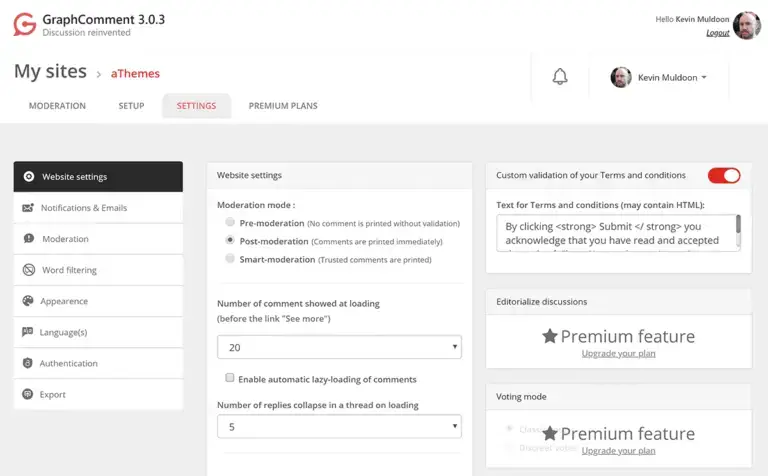The width and height of the screenshot is (768, 476).
Task: Click the Export circle icon
Action: [27, 394]
